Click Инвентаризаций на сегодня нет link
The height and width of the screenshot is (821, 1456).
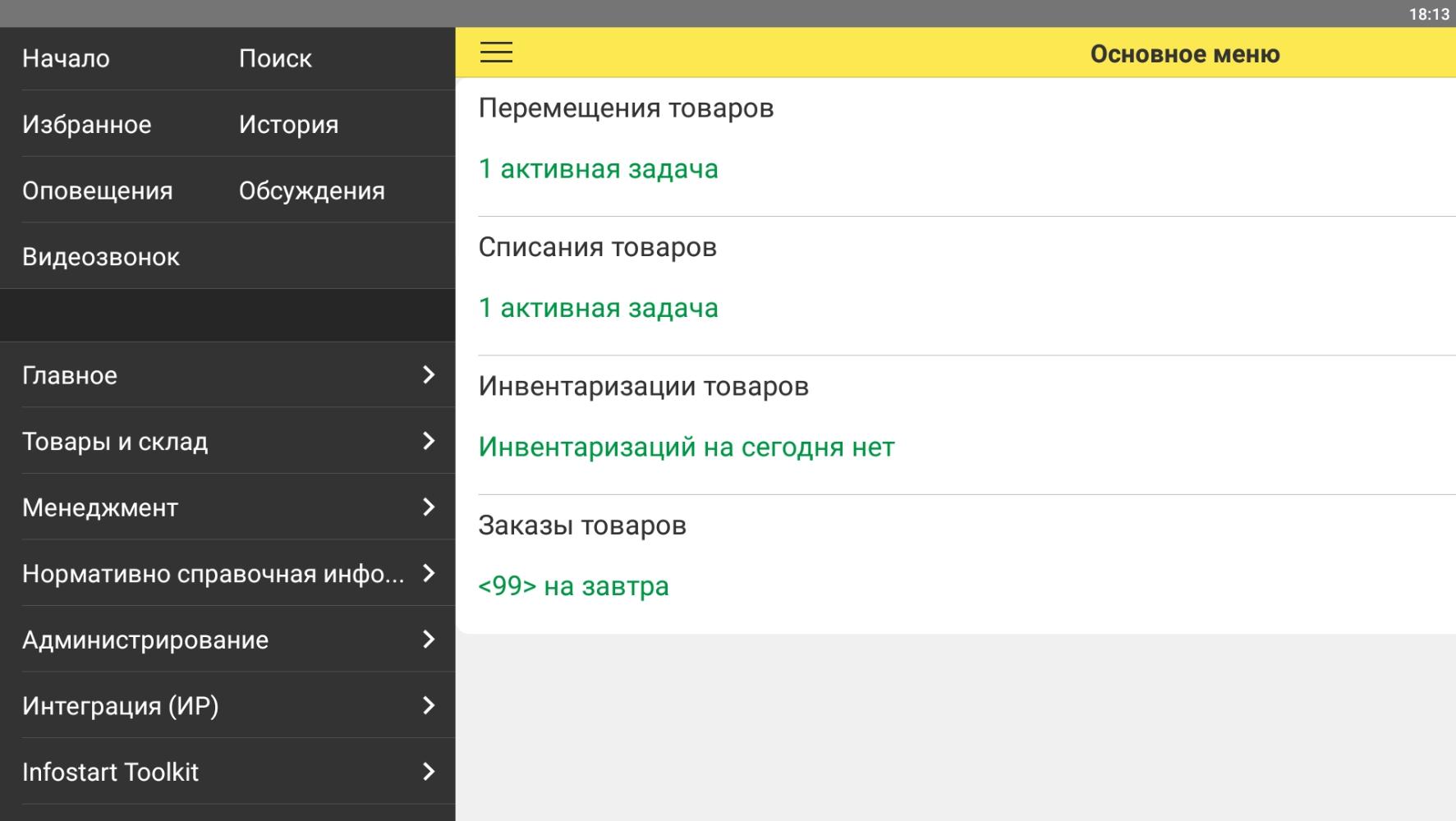pos(687,447)
